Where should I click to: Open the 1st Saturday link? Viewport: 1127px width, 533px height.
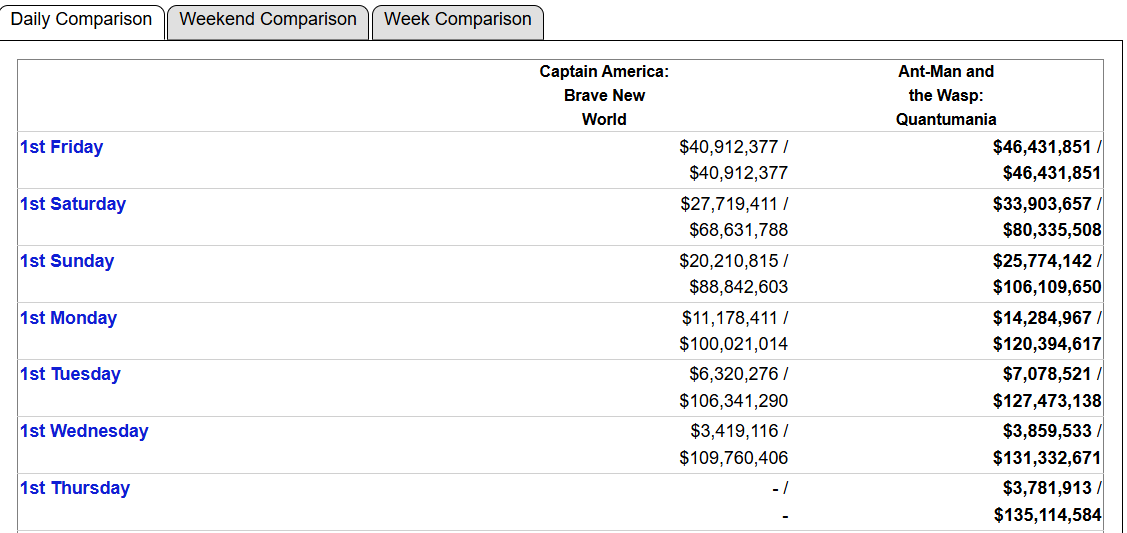[x=73, y=204]
